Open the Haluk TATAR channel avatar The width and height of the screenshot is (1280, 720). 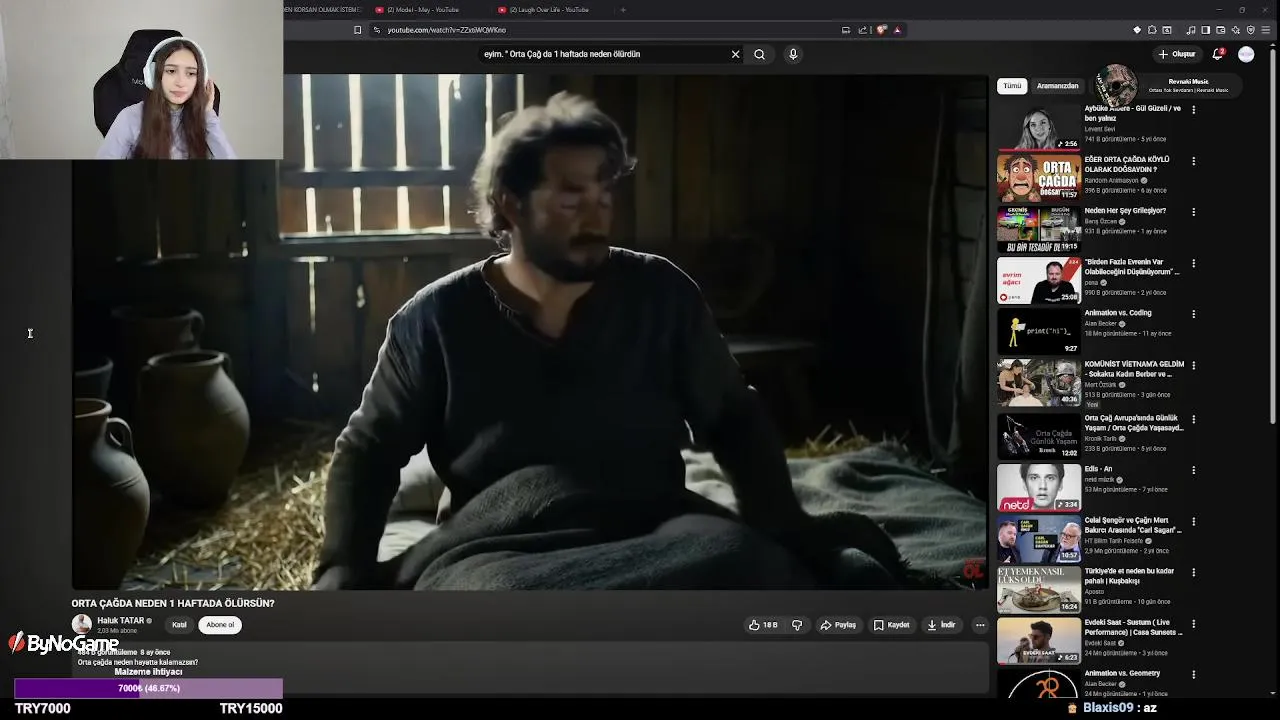point(81,624)
